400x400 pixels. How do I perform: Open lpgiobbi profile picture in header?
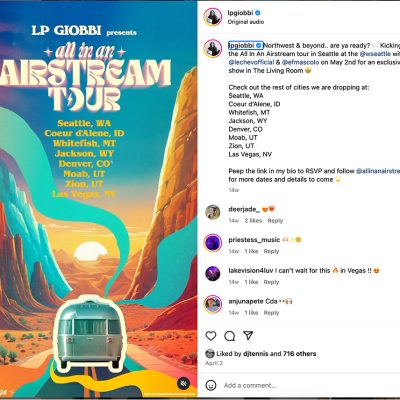[213, 17]
